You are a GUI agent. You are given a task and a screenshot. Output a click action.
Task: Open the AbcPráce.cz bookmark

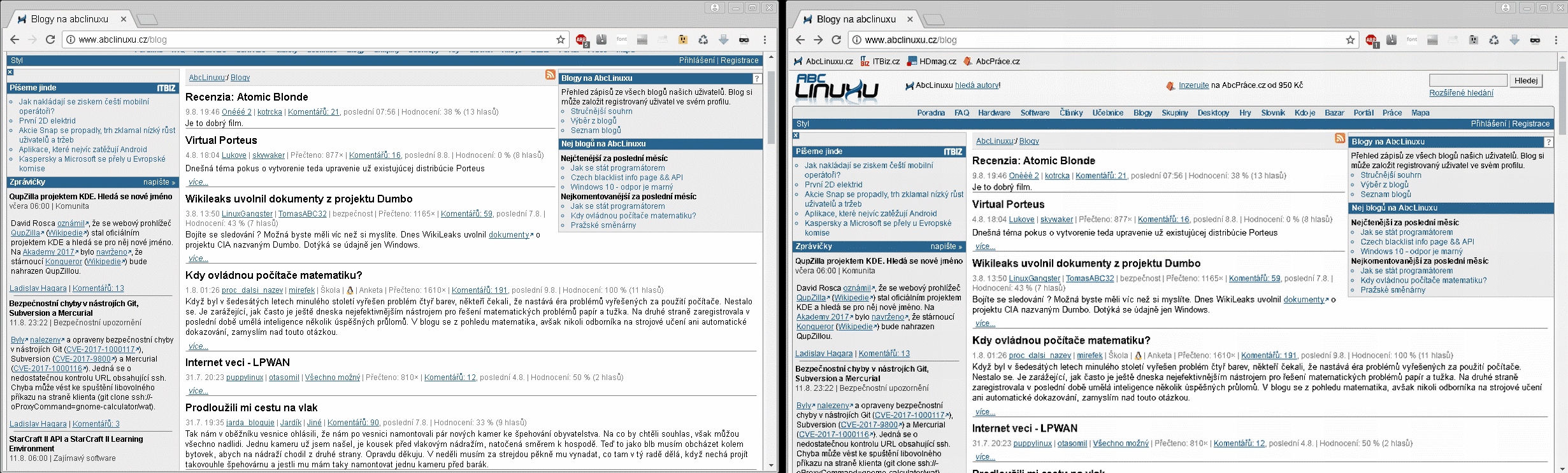[x=991, y=61]
